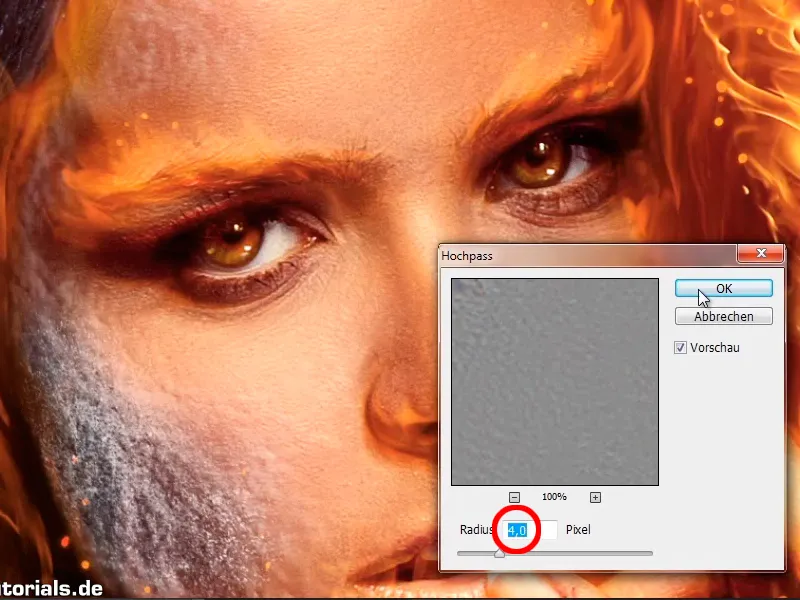Click the gray high-pass preview thumbnail

555,382
